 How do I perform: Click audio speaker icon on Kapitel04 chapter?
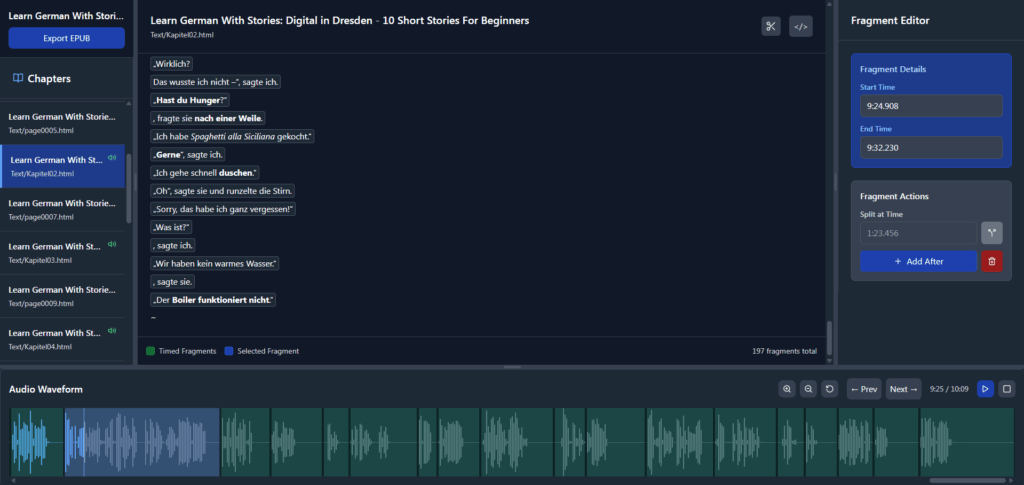tap(112, 330)
